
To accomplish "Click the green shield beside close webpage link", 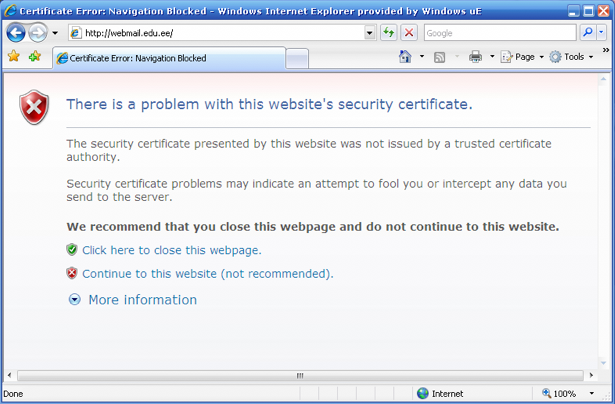I will click(72, 249).
